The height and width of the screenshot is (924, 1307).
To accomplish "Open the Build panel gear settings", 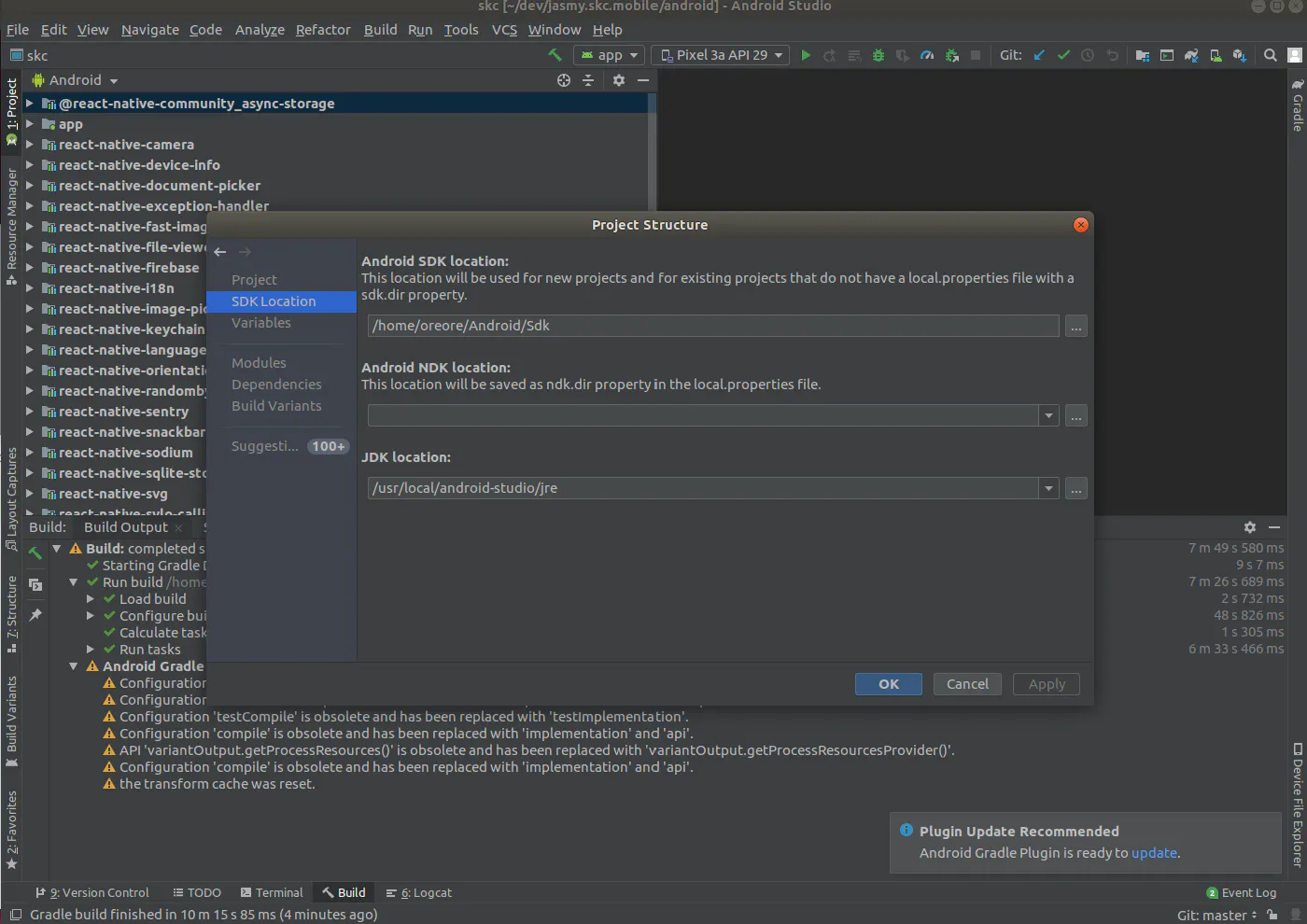I will coord(1250,527).
